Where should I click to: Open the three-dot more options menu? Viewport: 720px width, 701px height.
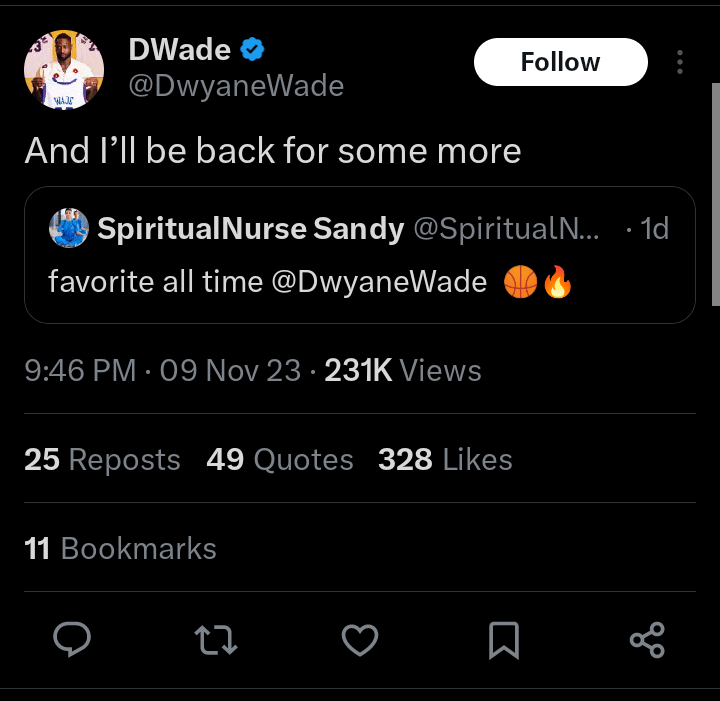(x=679, y=62)
